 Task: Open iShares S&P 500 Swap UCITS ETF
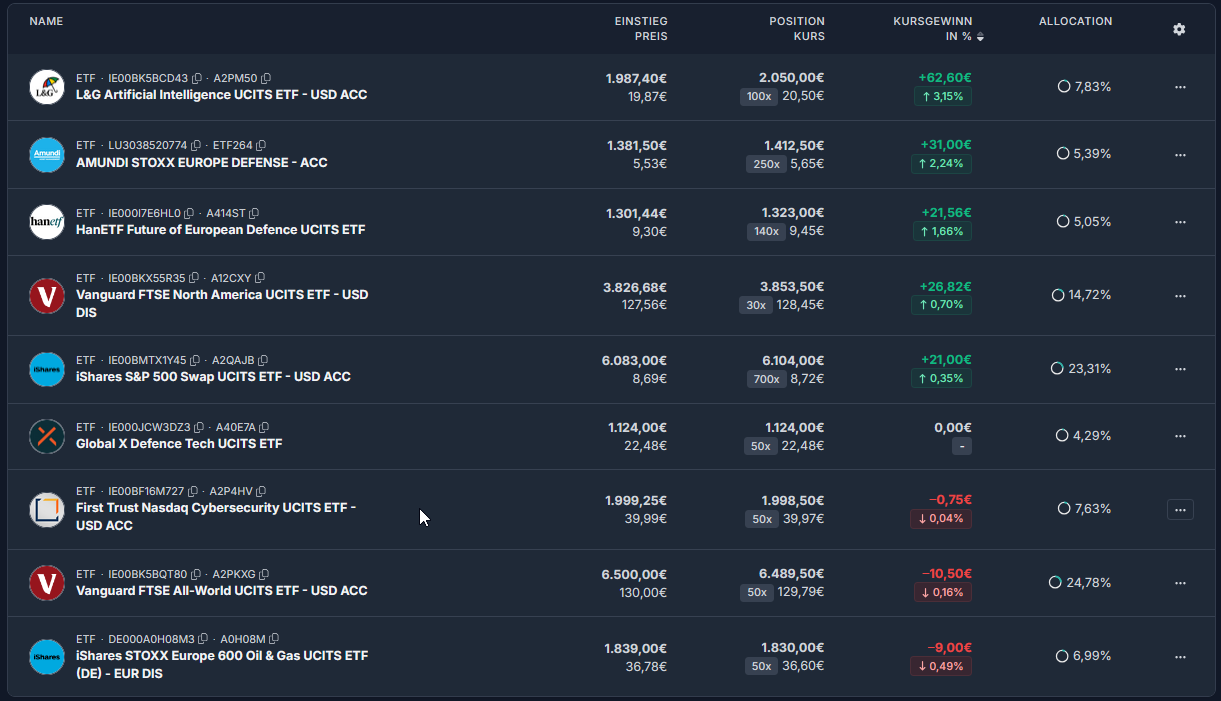click(213, 377)
